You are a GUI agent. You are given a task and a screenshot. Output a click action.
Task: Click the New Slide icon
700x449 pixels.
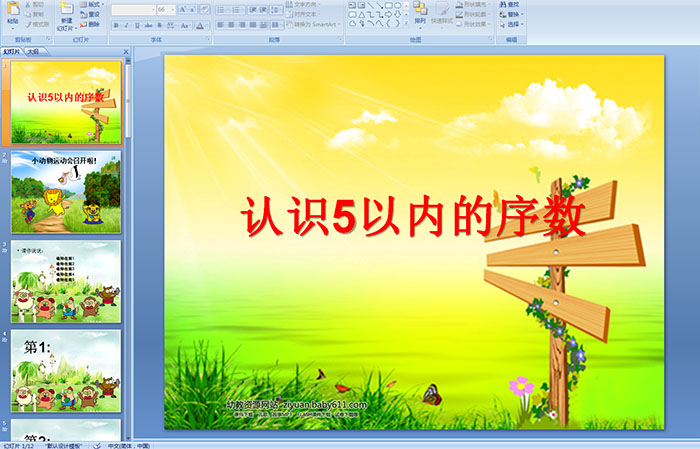67,9
